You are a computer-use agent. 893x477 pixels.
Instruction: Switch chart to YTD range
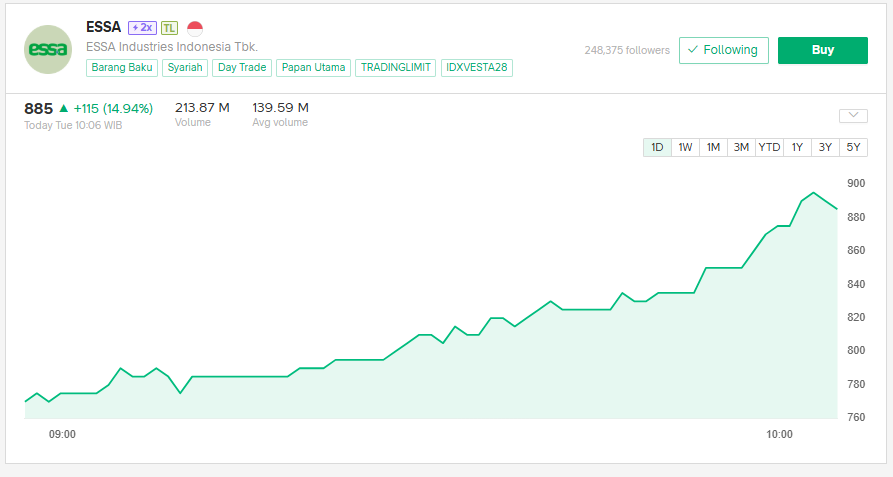point(769,147)
